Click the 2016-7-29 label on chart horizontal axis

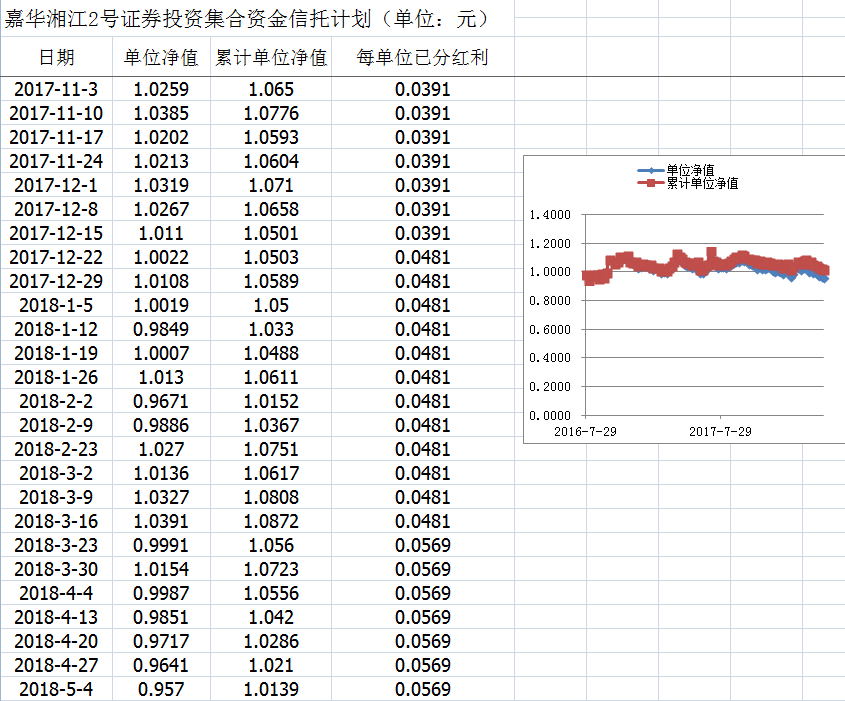click(585, 431)
